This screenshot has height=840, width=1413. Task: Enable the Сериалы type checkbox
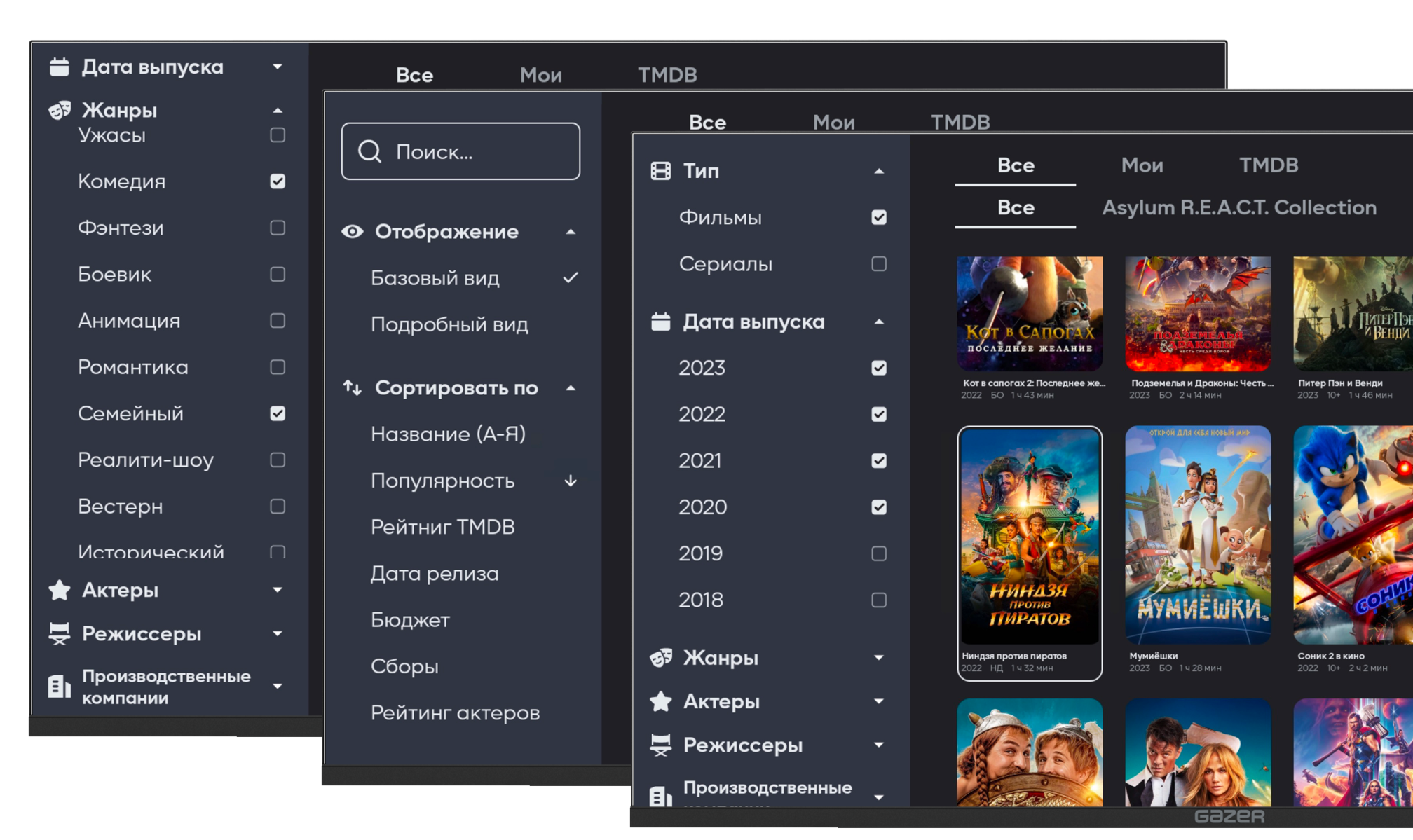(879, 264)
